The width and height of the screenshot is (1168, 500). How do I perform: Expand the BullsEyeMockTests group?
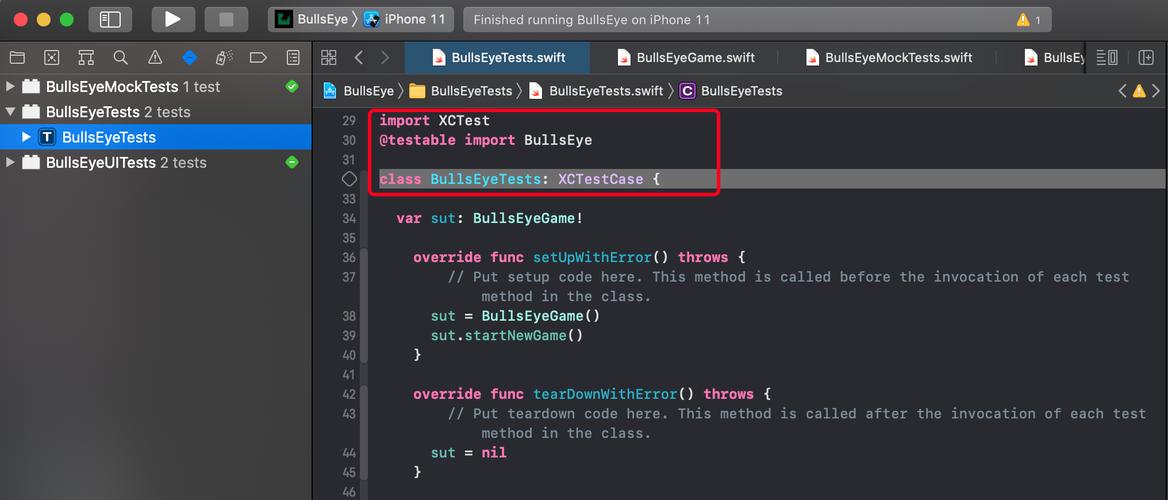pyautogui.click(x=10, y=86)
